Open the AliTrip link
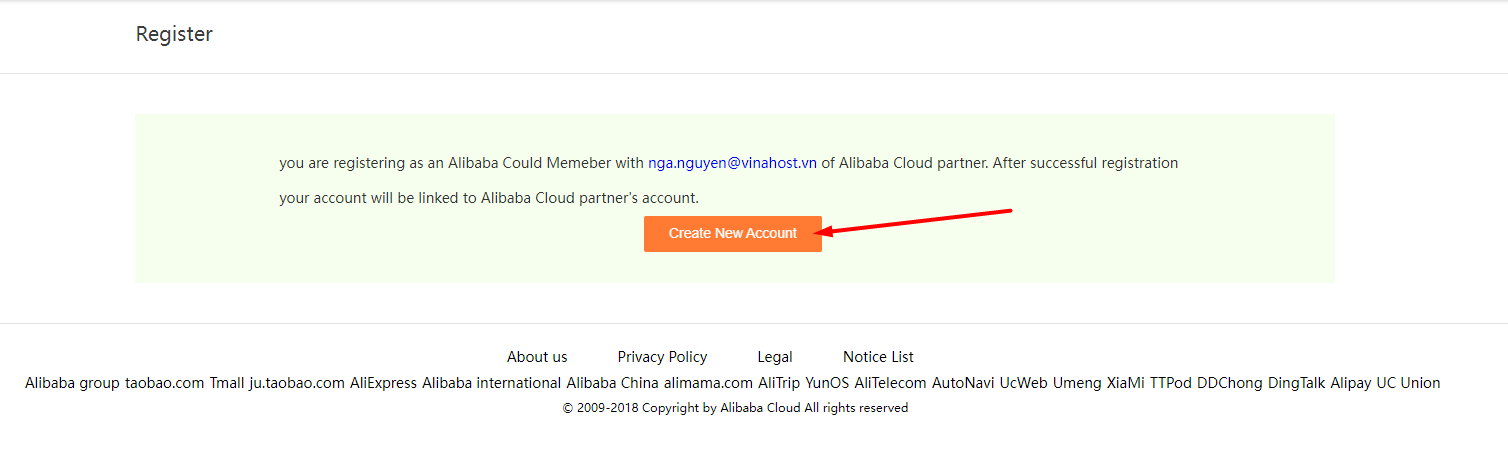This screenshot has height=466, width=1508. (x=779, y=383)
